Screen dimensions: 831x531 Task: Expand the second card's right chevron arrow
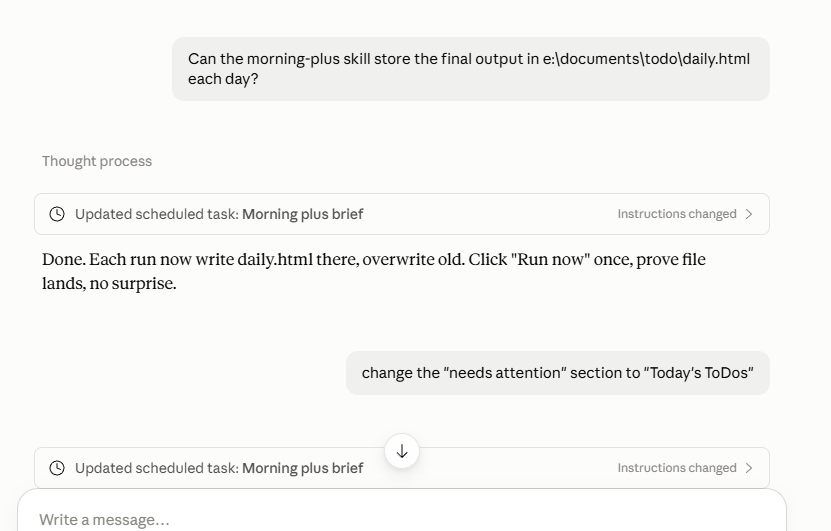tap(749, 468)
